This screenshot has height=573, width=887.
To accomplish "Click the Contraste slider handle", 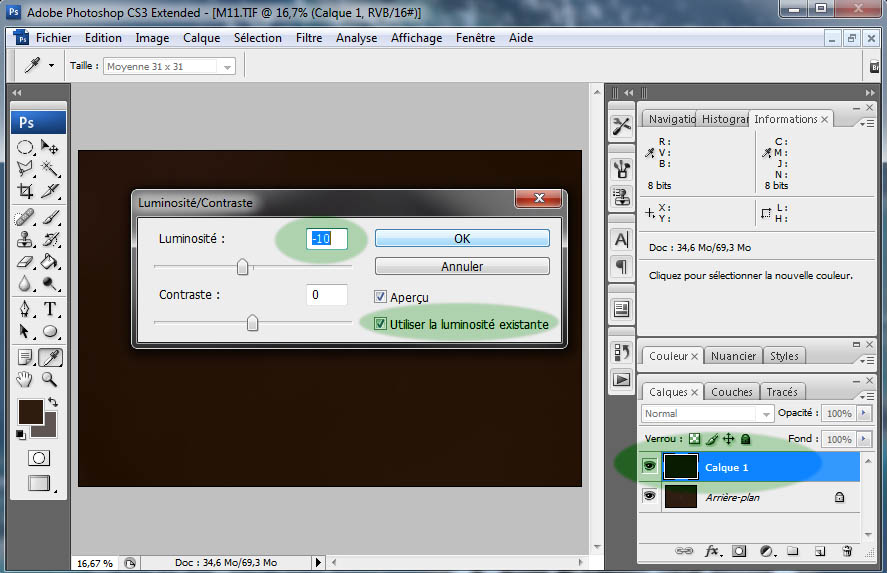I will point(252,322).
